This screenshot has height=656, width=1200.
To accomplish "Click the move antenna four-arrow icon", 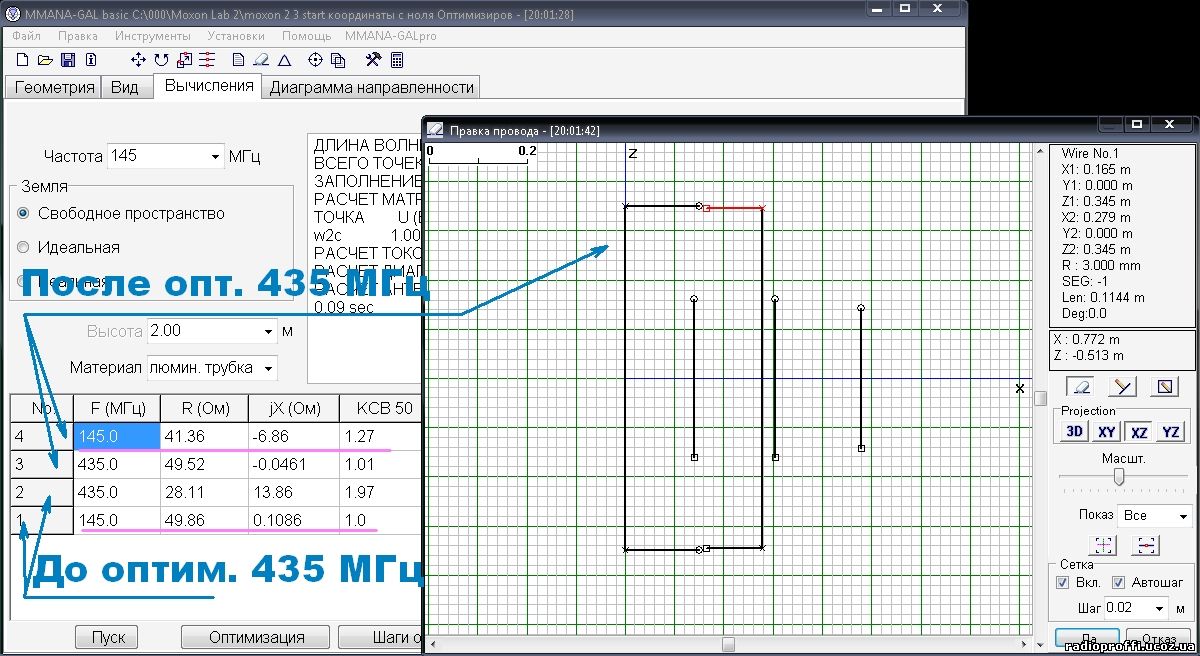I will tap(139, 60).
